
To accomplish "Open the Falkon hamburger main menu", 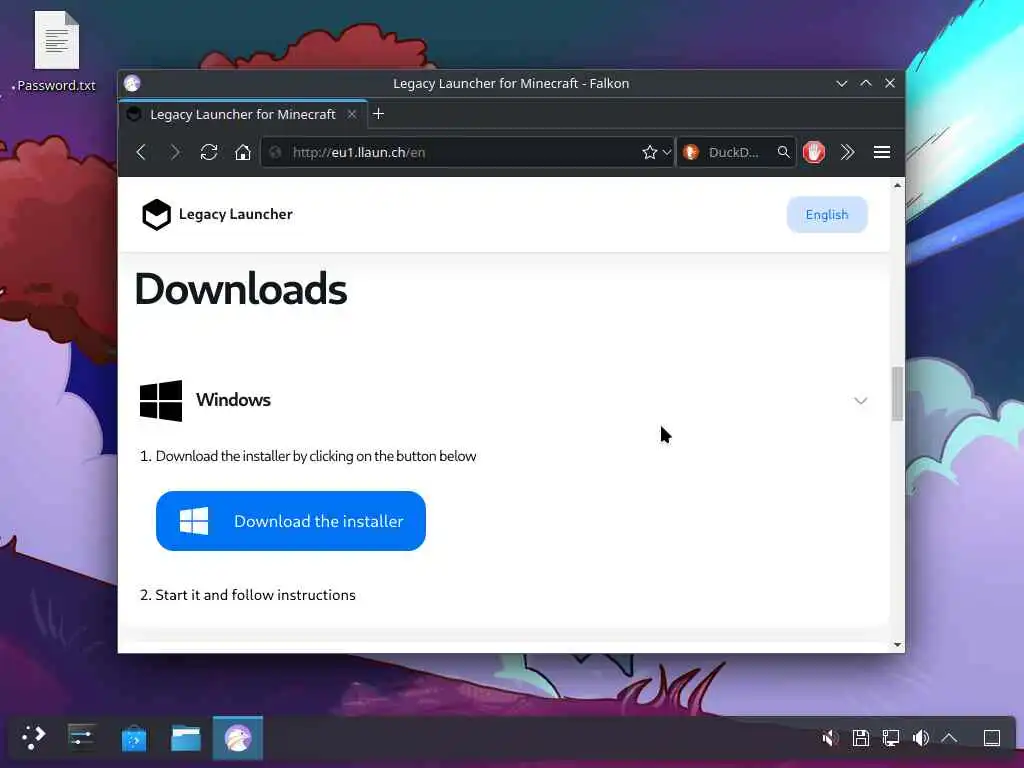I will [x=882, y=152].
